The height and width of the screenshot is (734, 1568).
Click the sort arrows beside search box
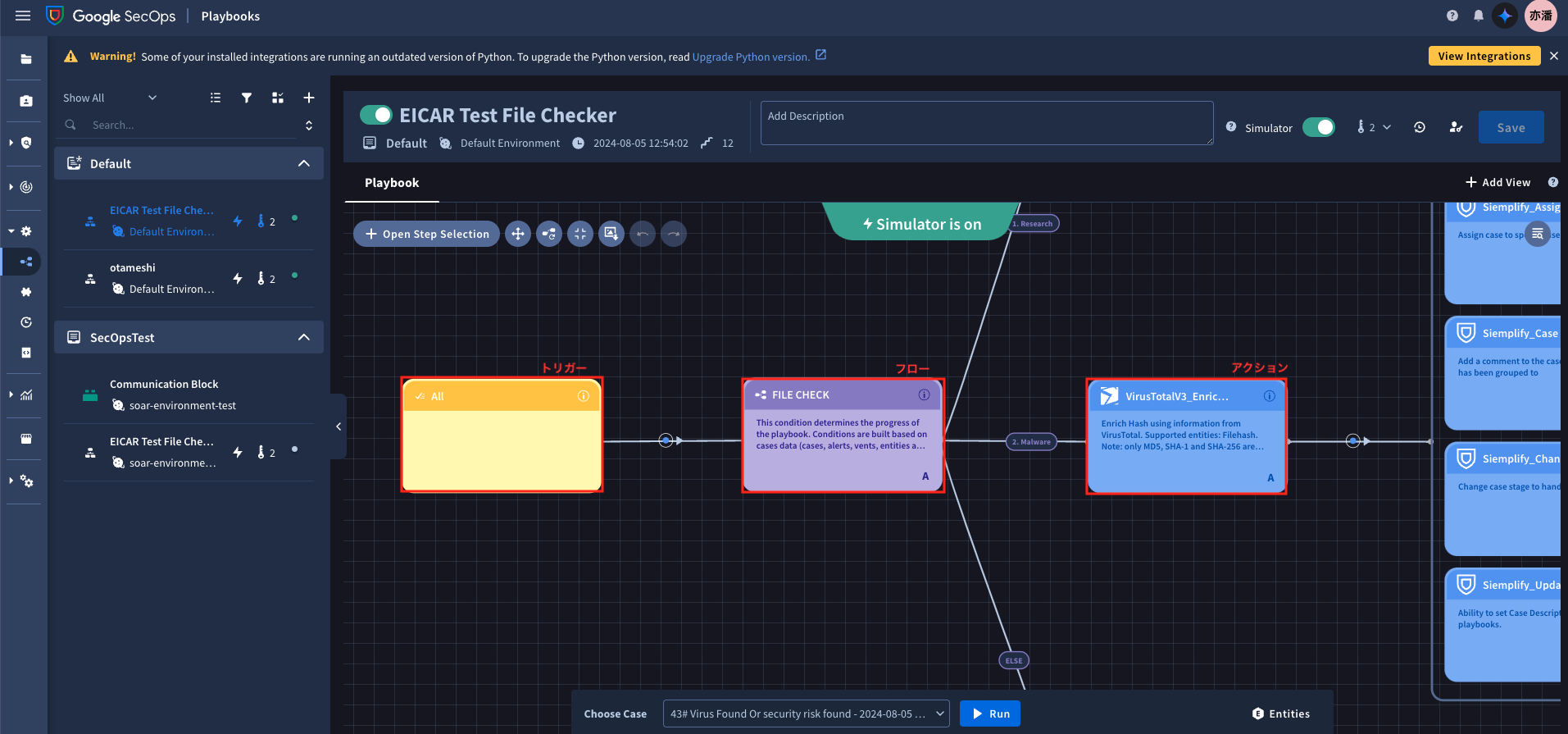309,125
